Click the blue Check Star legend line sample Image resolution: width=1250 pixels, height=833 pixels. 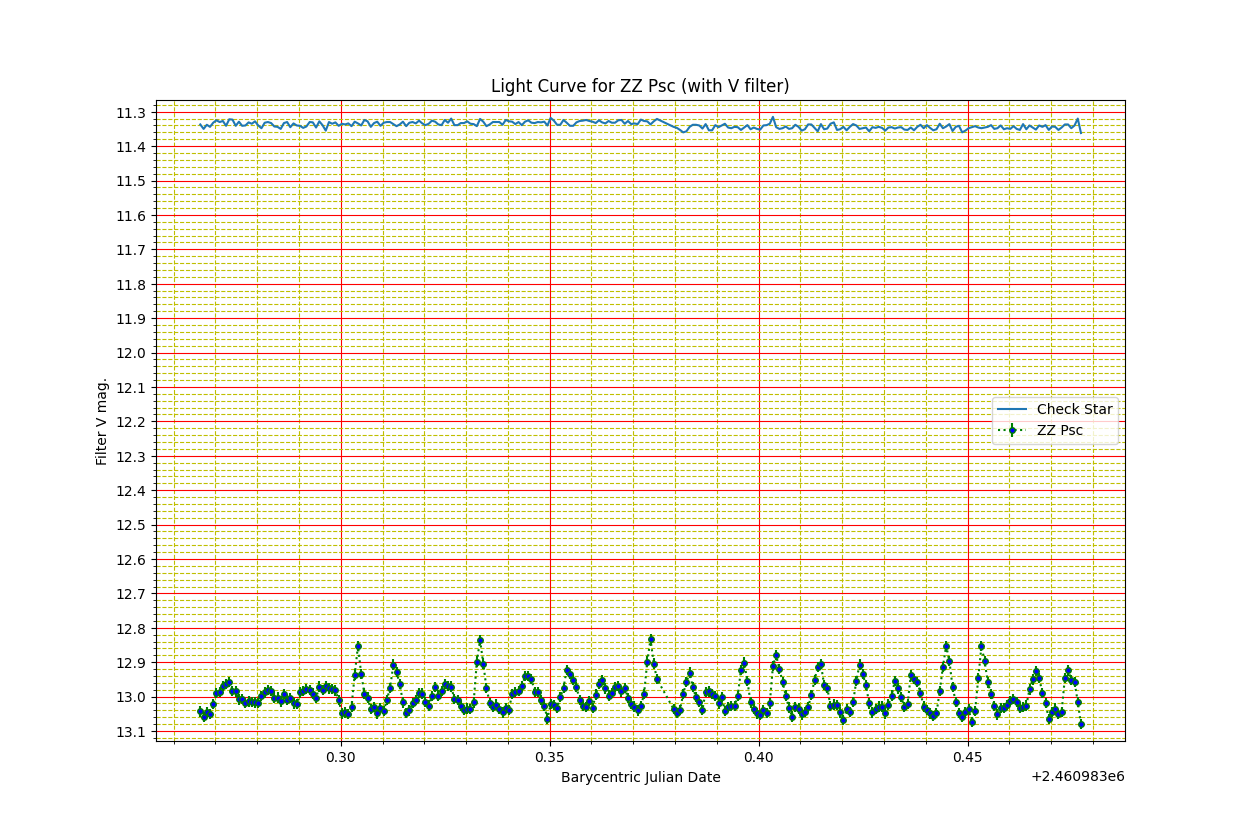click(1013, 409)
